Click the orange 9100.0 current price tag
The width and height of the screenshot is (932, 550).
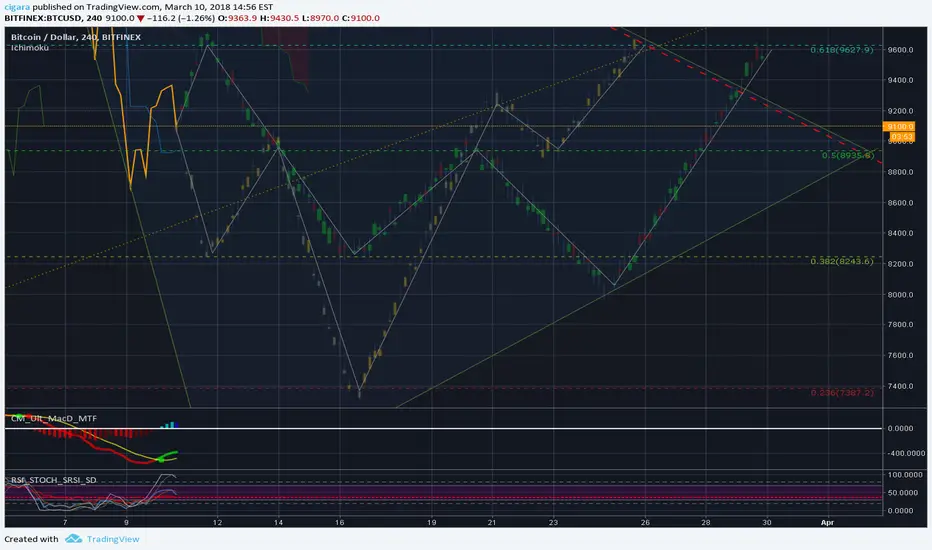pos(899,127)
